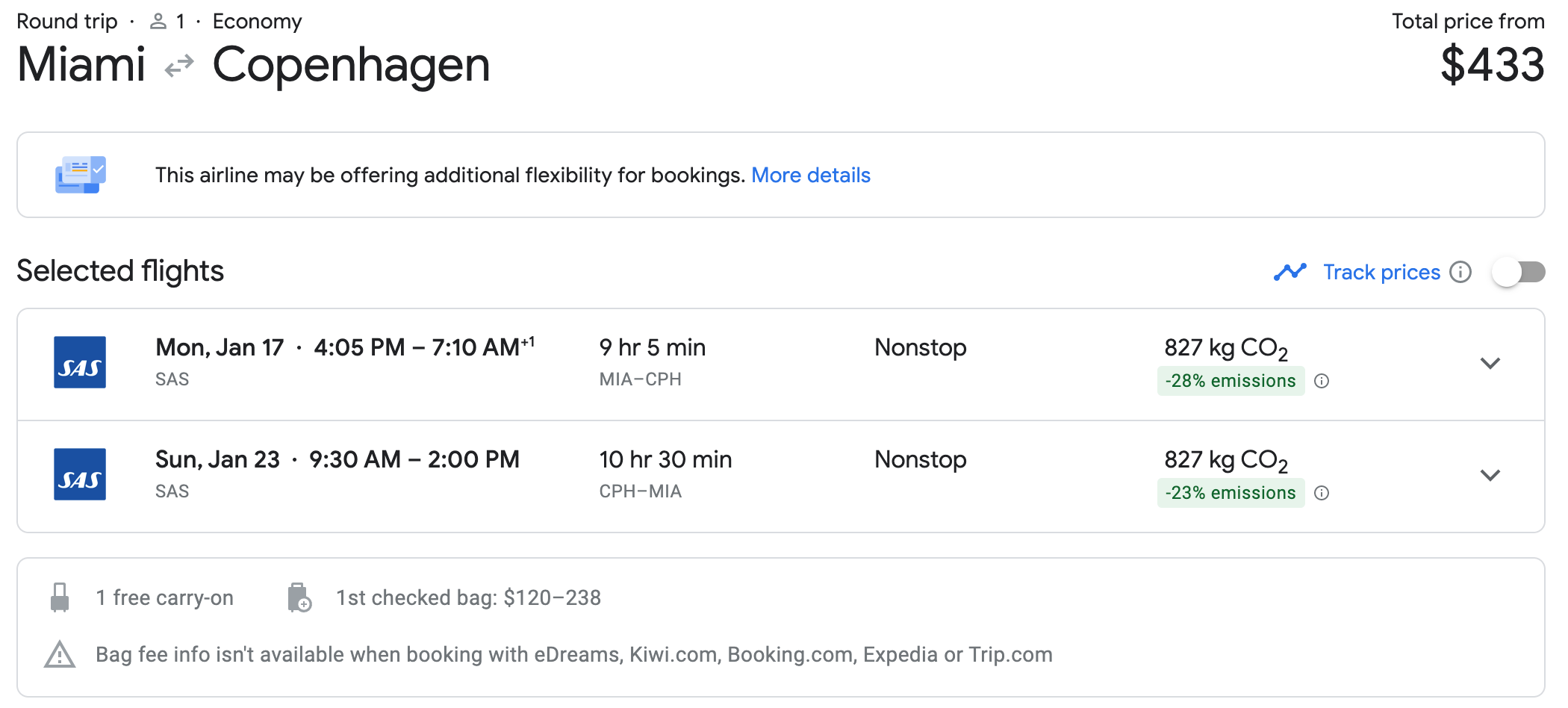Click the round-trip arrows between Miami and Copenhagen
Screen dimensions: 1568x708
(x=179, y=66)
